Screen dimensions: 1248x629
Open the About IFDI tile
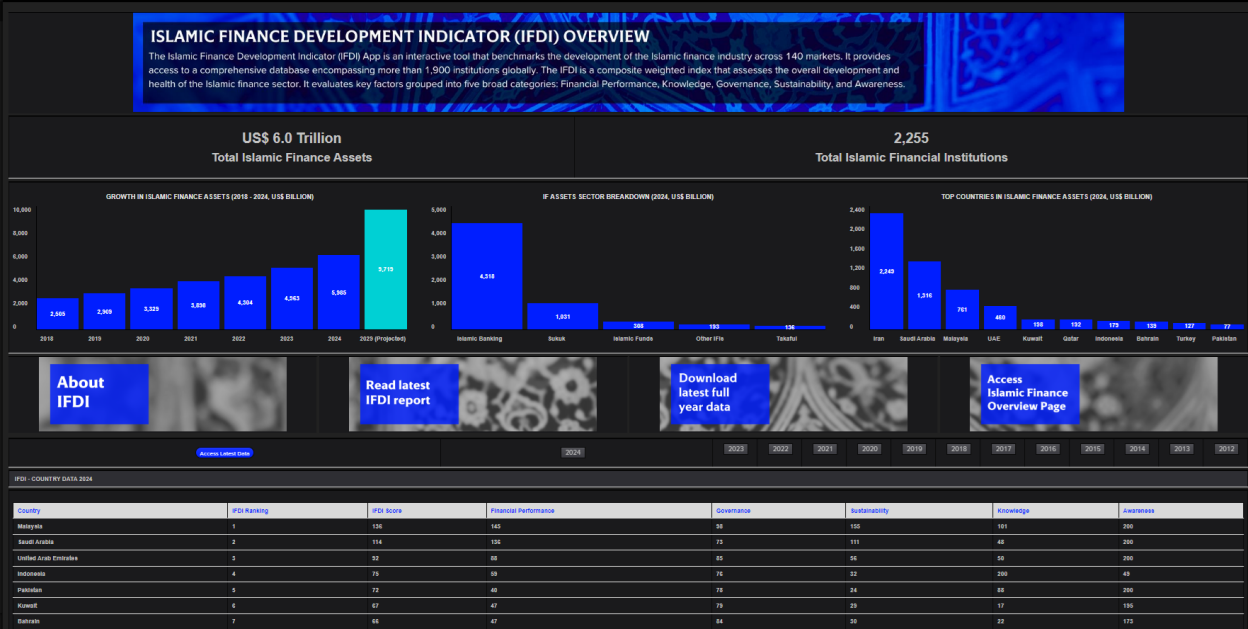coord(99,393)
